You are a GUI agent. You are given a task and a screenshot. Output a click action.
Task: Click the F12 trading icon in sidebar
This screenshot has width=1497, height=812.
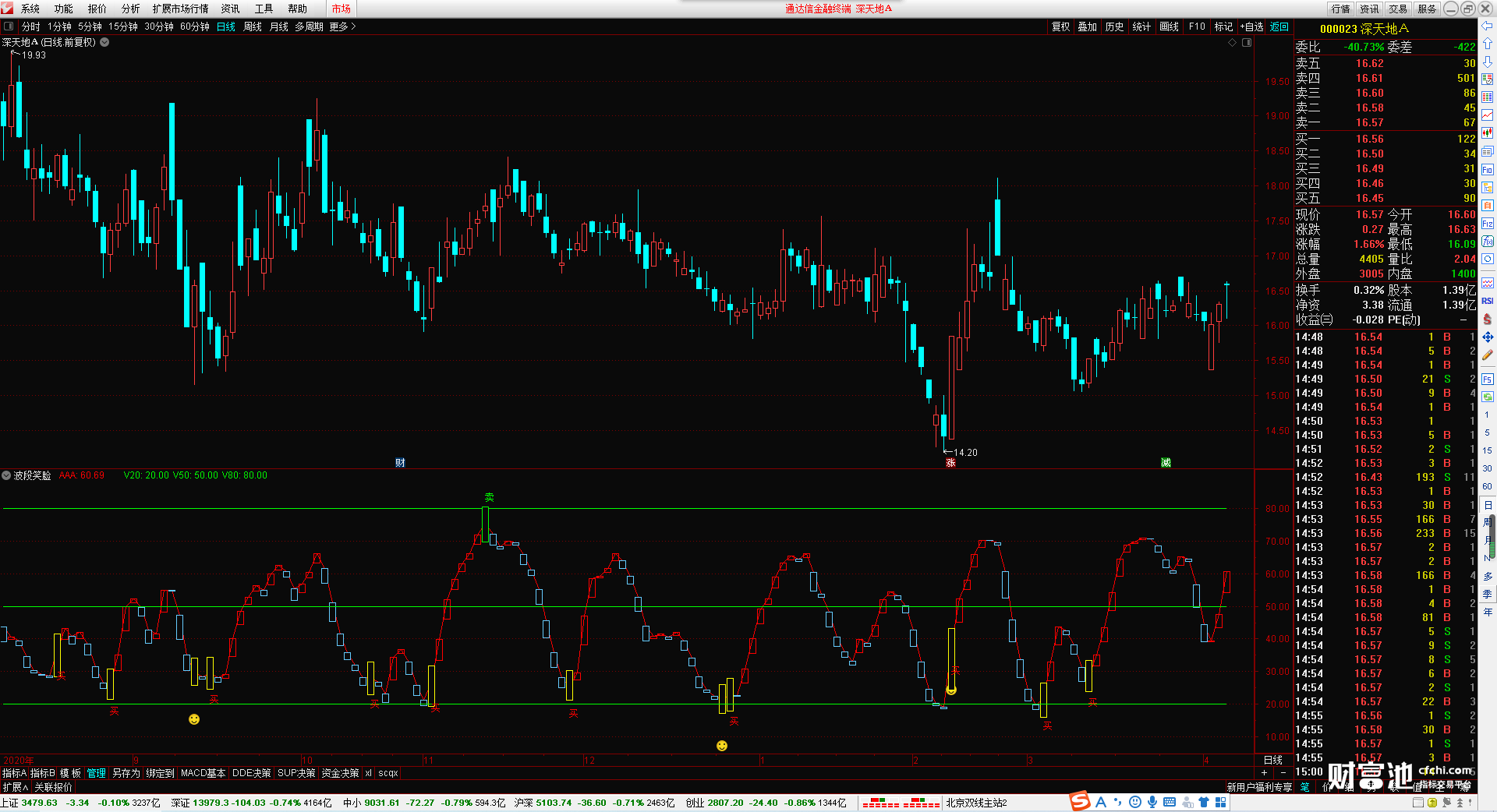coord(1488,224)
